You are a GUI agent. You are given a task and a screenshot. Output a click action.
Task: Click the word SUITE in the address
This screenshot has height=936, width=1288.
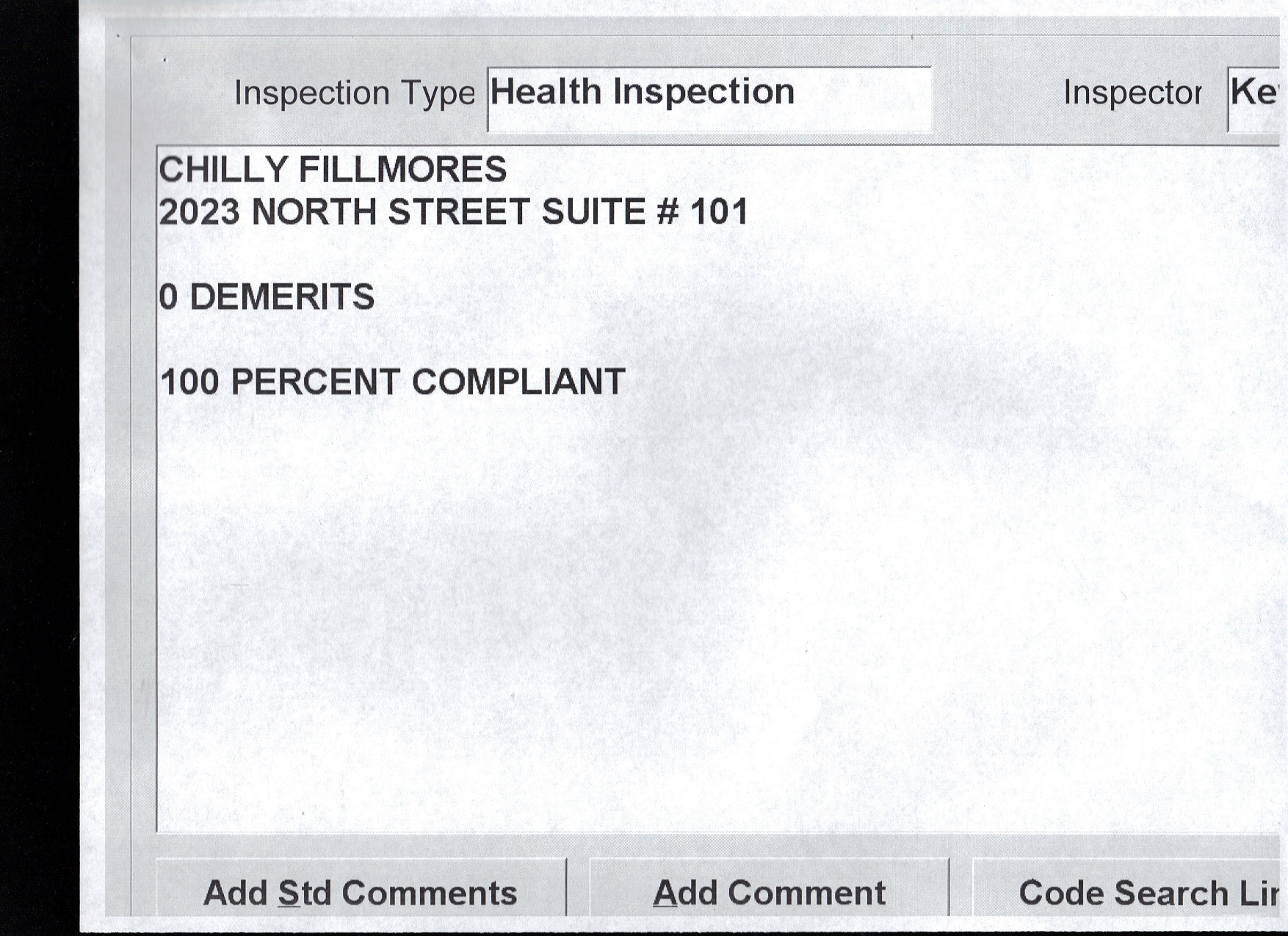(x=592, y=212)
